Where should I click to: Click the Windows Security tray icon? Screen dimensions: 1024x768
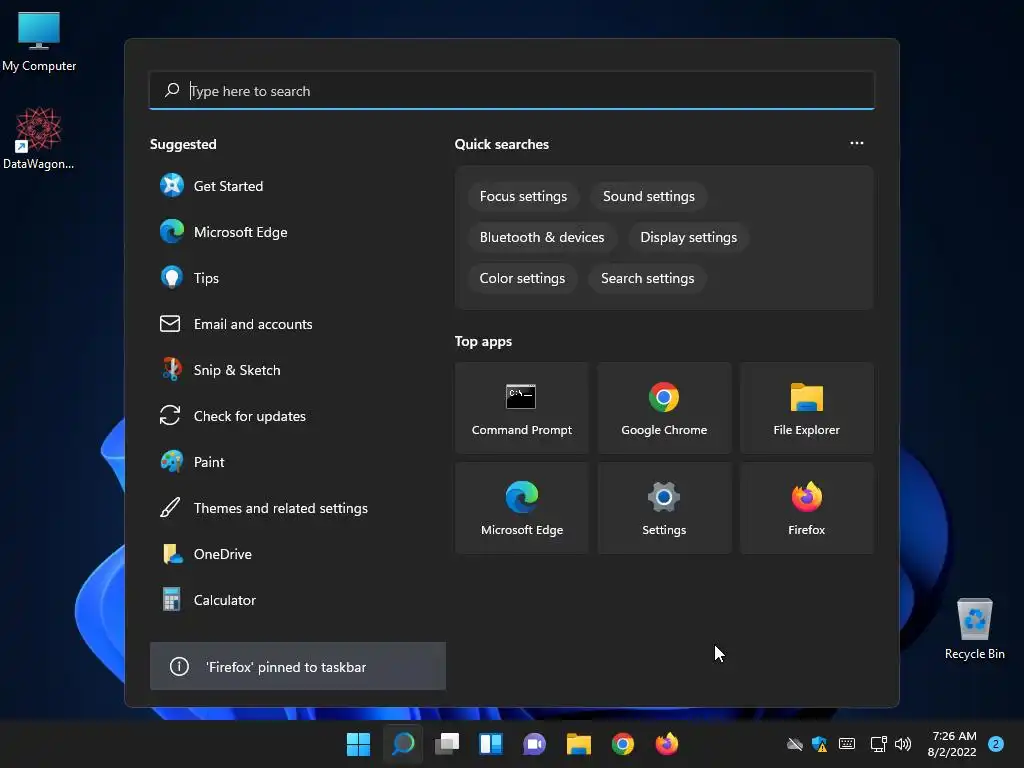point(819,744)
